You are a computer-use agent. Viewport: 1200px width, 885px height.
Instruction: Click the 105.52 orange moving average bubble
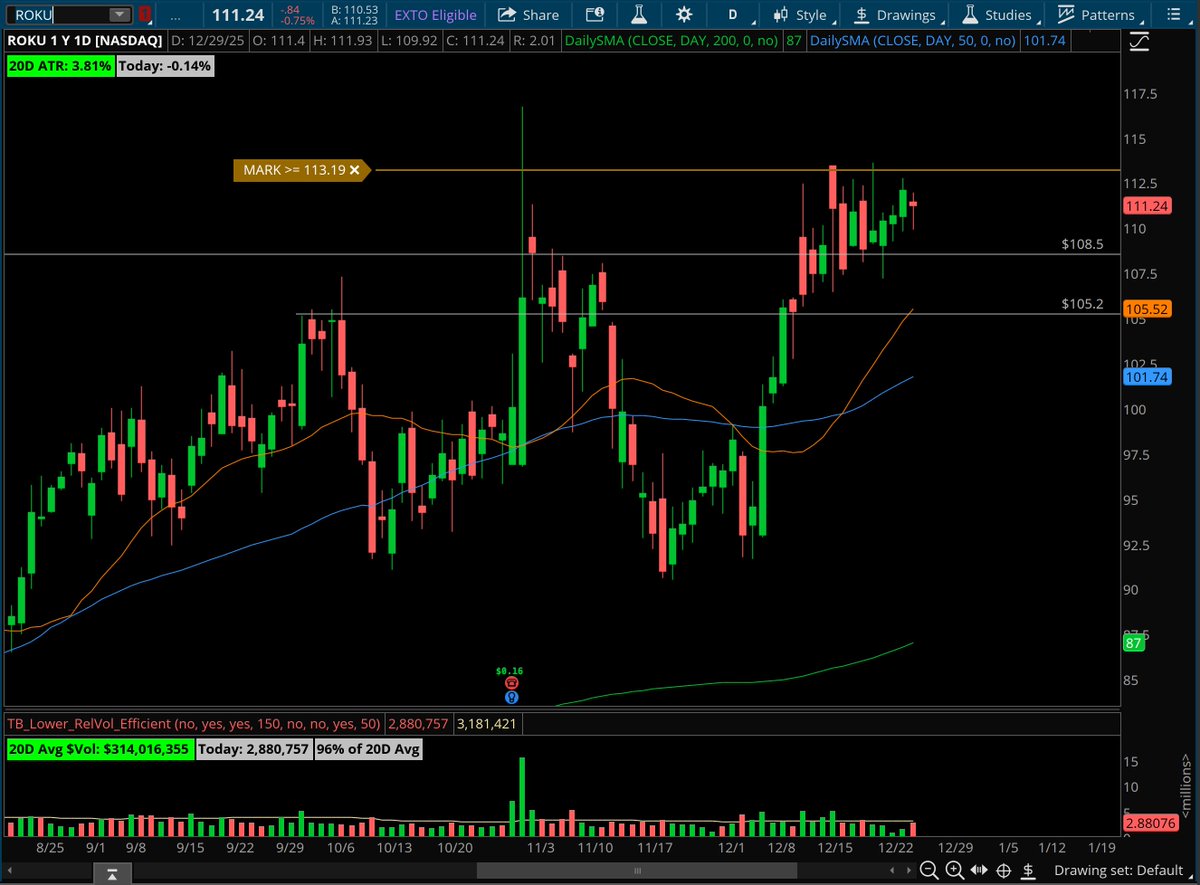pyautogui.click(x=1147, y=310)
